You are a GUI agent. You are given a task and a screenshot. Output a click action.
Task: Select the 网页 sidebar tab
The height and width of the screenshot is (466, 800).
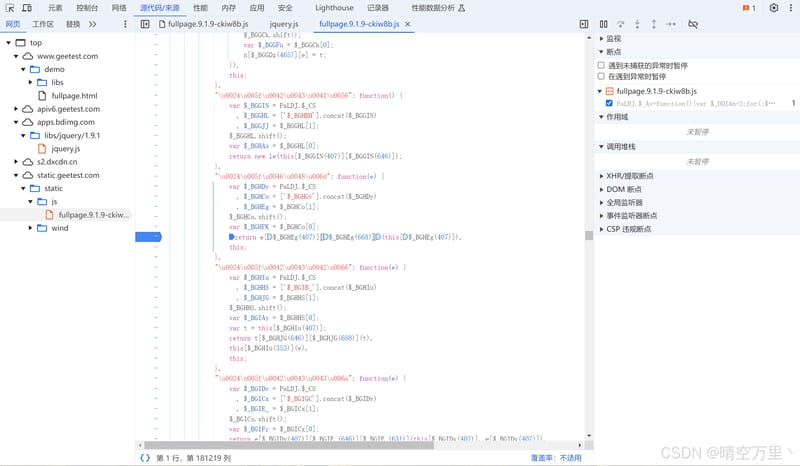coord(13,24)
